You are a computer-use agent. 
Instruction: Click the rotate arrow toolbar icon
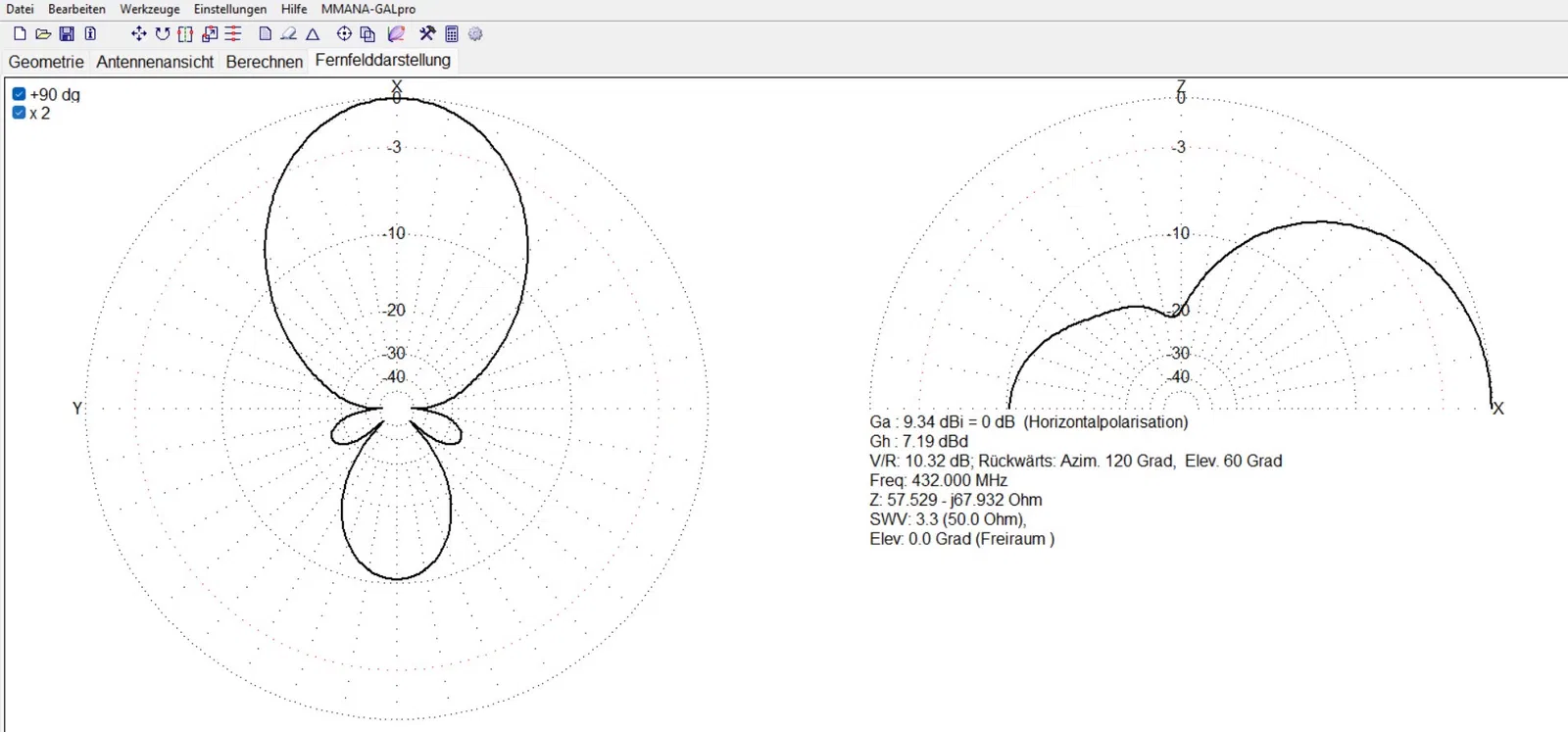[162, 33]
